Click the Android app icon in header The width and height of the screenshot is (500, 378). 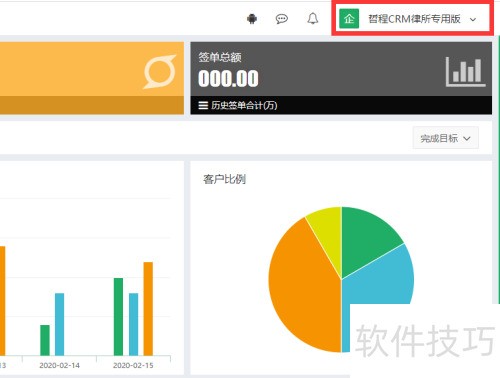pos(252,19)
